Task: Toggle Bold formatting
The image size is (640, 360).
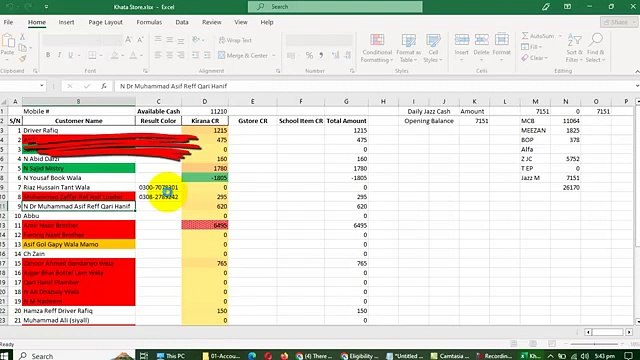Action: (x=48, y=55)
